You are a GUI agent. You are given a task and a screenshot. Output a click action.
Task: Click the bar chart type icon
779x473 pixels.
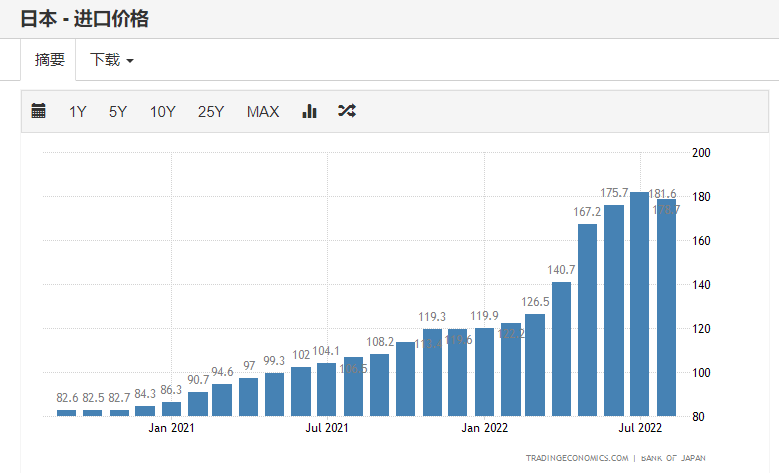(309, 111)
